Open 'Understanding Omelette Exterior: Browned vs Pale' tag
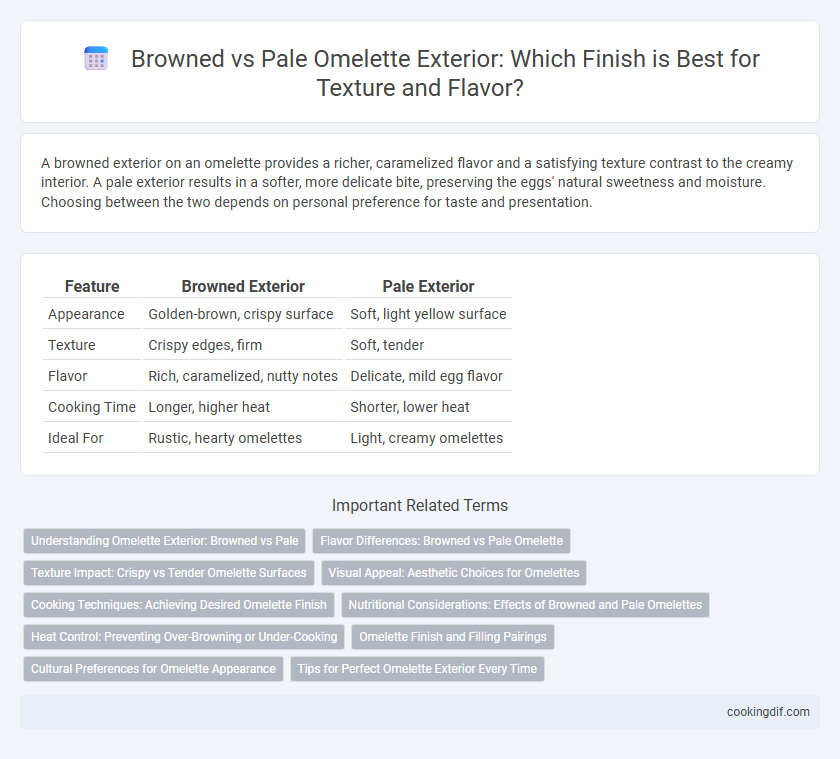 (x=164, y=541)
